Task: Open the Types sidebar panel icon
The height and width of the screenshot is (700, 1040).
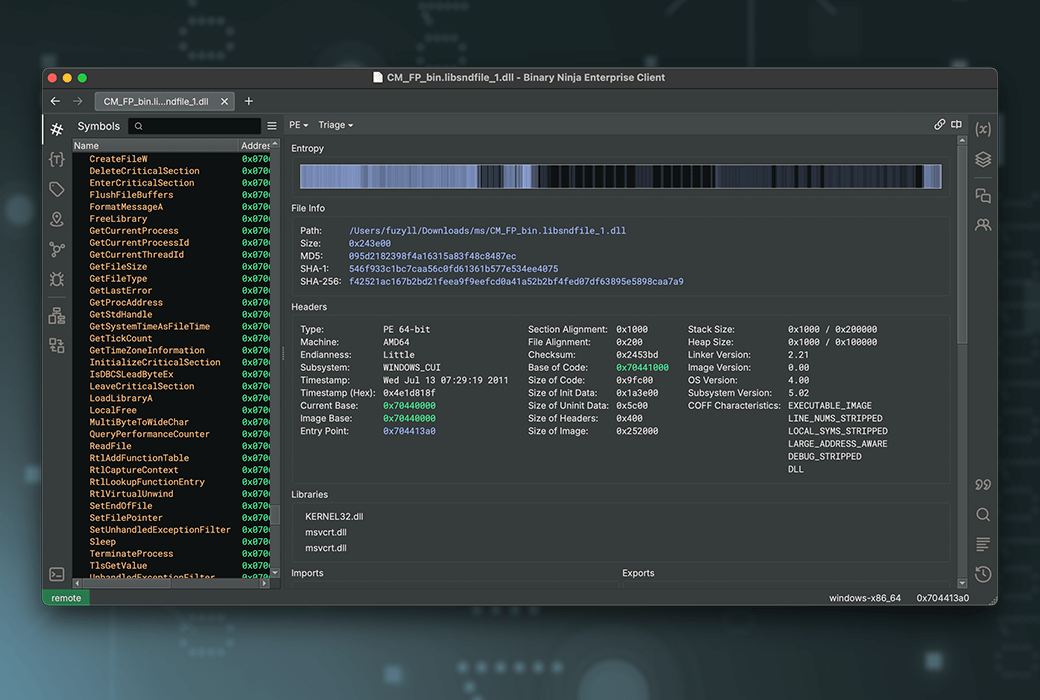Action: click(57, 159)
